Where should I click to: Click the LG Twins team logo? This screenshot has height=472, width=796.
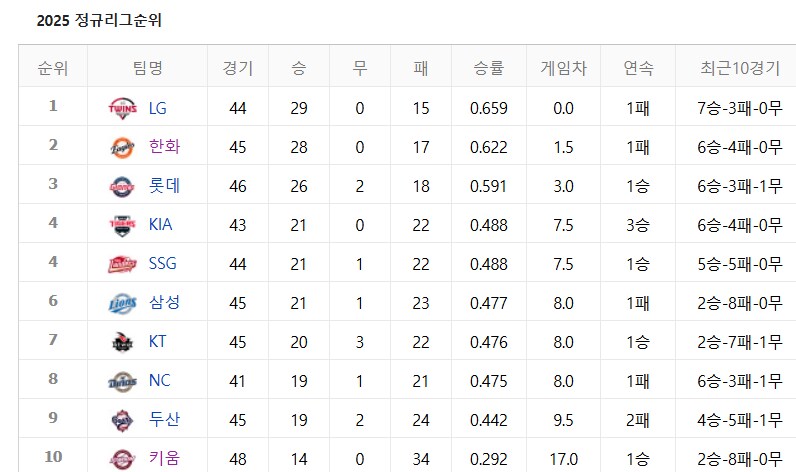pyautogui.click(x=122, y=108)
